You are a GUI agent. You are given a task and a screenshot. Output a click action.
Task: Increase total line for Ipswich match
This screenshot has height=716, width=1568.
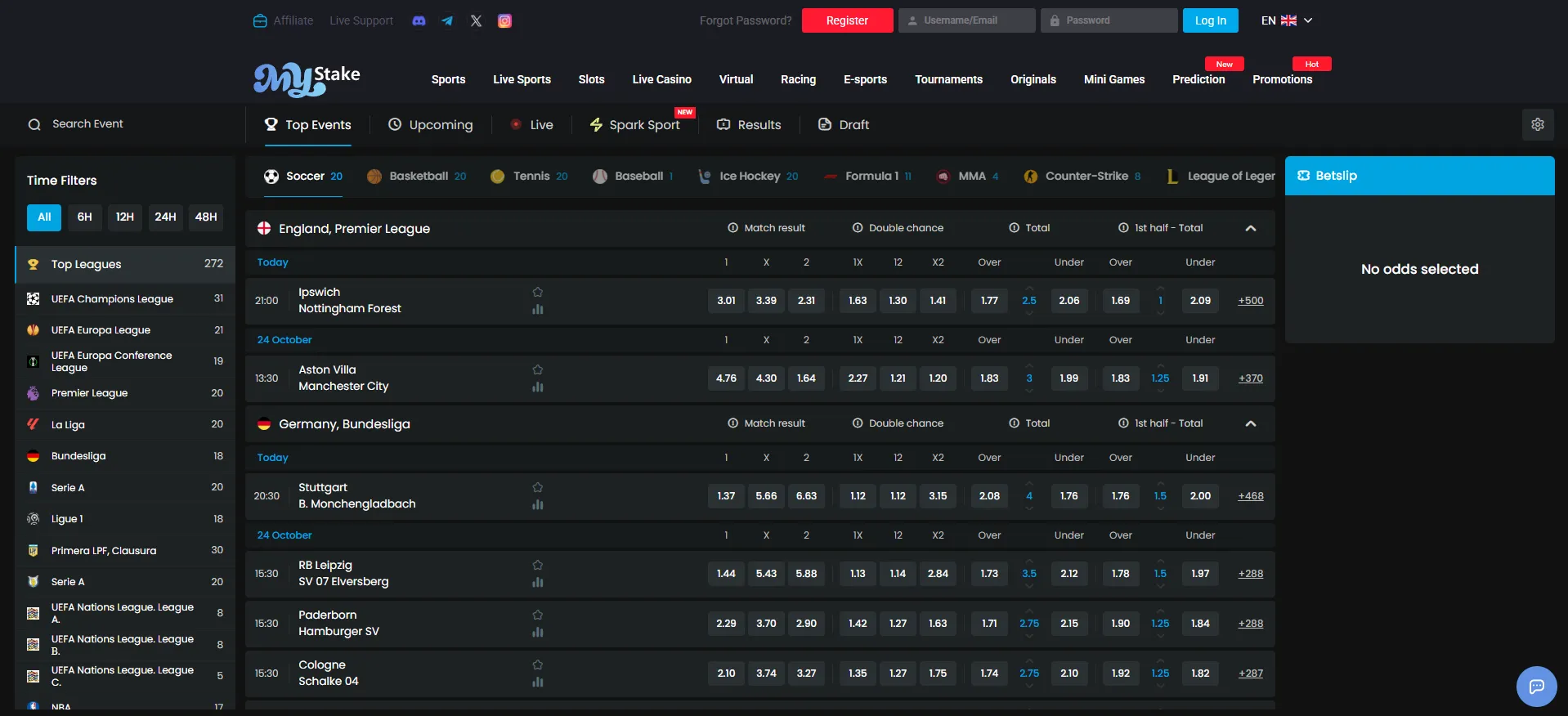point(1028,288)
